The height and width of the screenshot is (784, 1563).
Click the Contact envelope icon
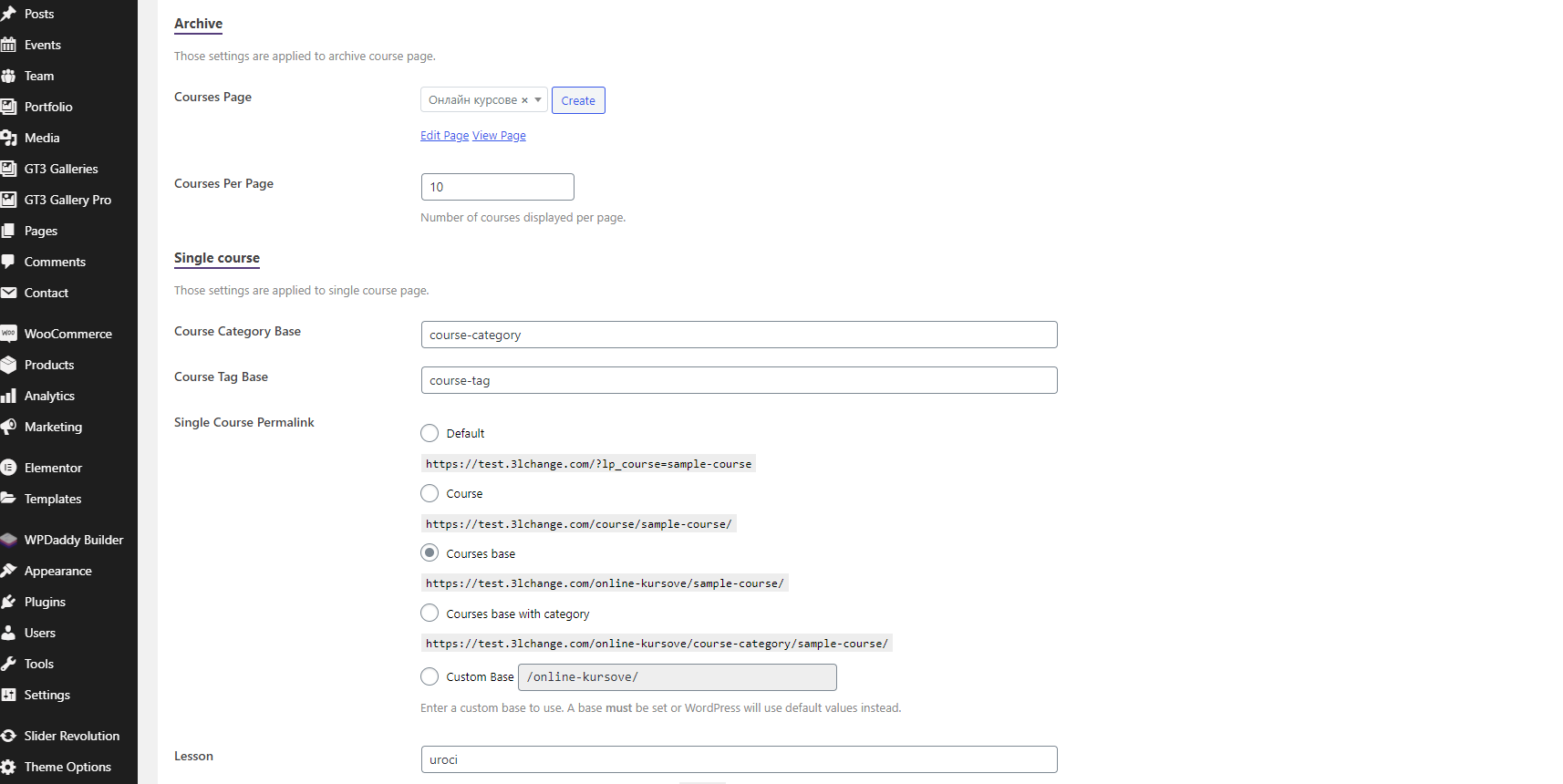pyautogui.click(x=8, y=293)
